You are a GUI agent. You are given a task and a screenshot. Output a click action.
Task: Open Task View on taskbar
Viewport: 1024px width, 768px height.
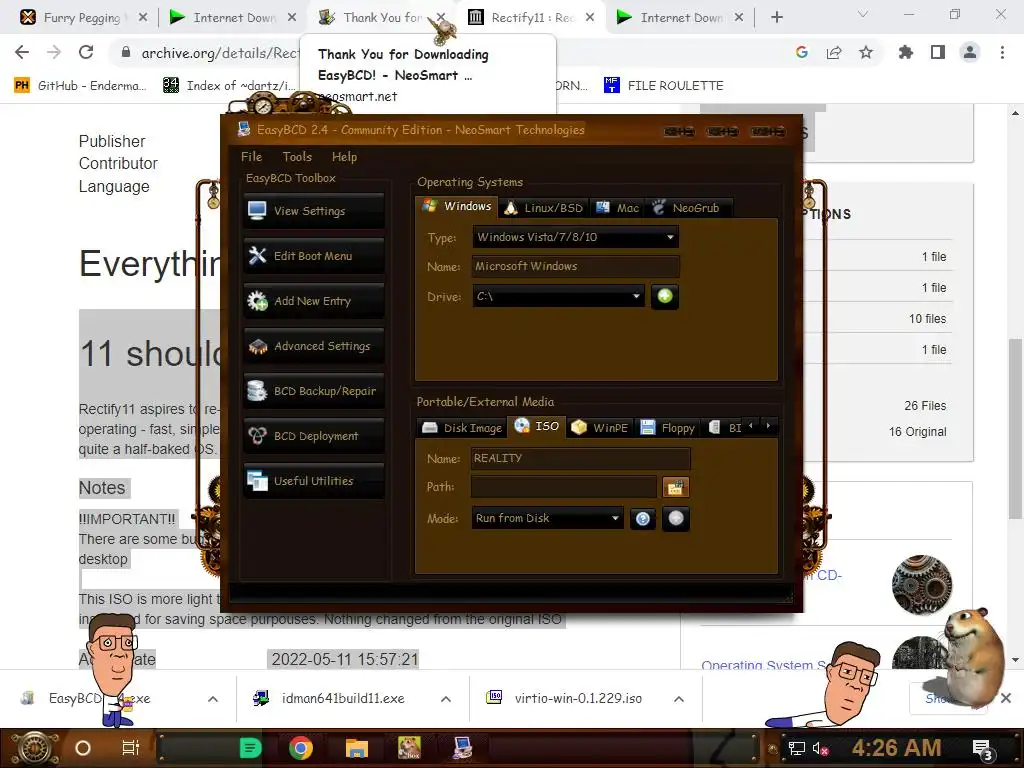coord(131,748)
